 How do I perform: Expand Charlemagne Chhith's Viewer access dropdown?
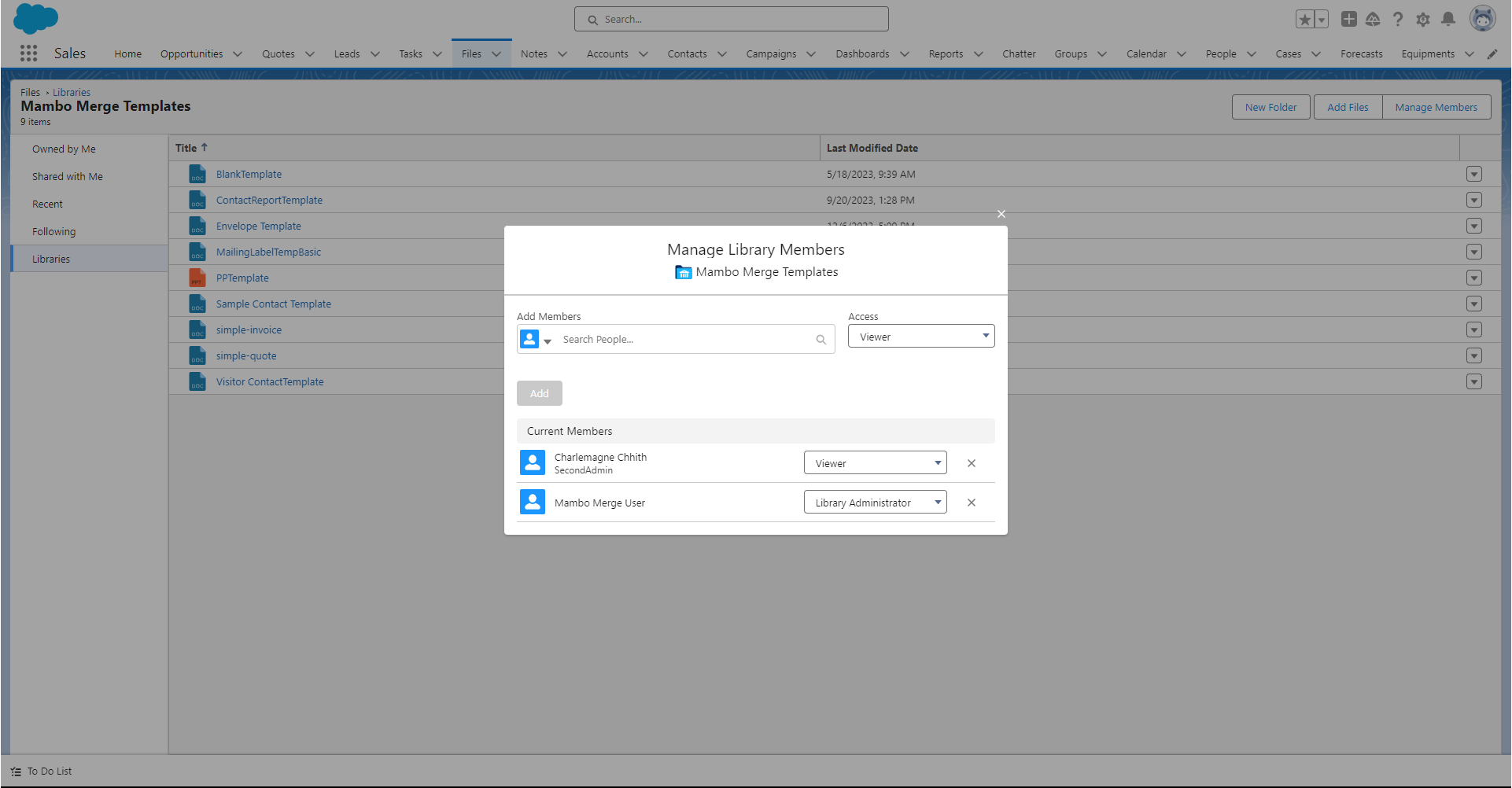click(x=875, y=463)
